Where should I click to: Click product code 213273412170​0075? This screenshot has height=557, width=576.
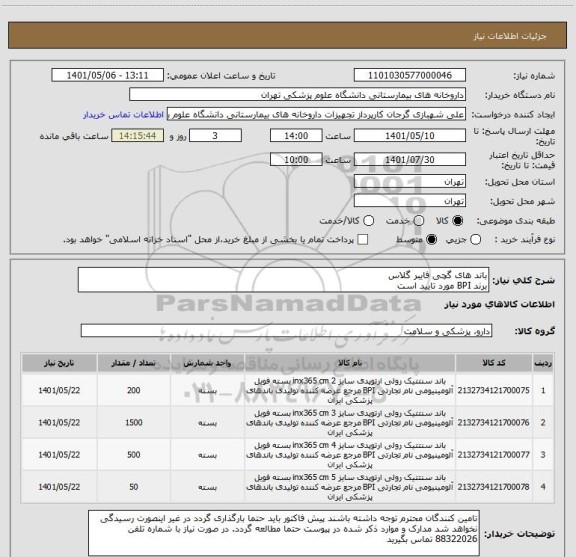493,390
